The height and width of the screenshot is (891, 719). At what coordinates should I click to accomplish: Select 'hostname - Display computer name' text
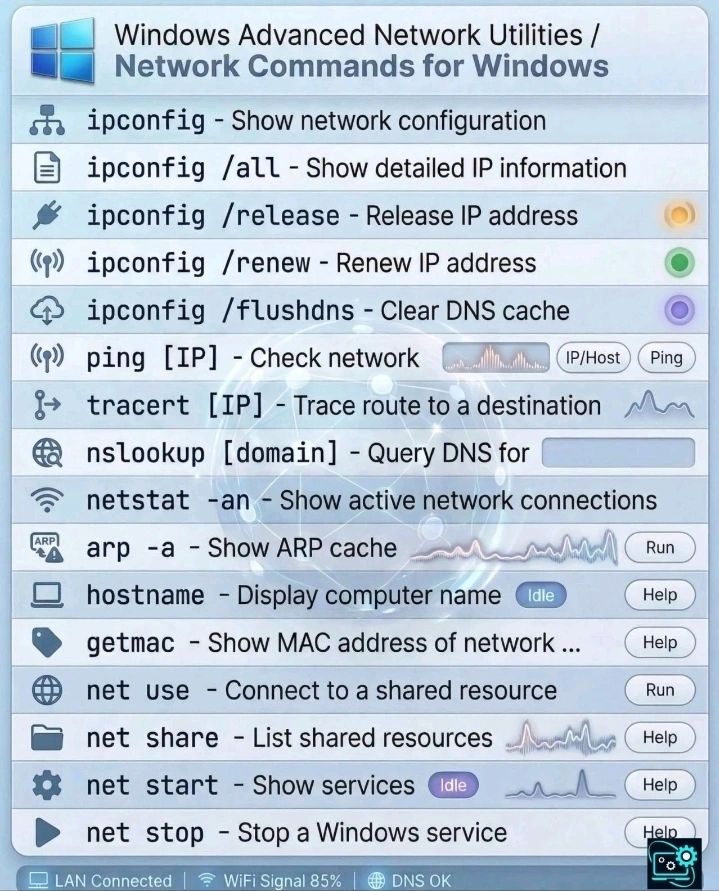(293, 596)
